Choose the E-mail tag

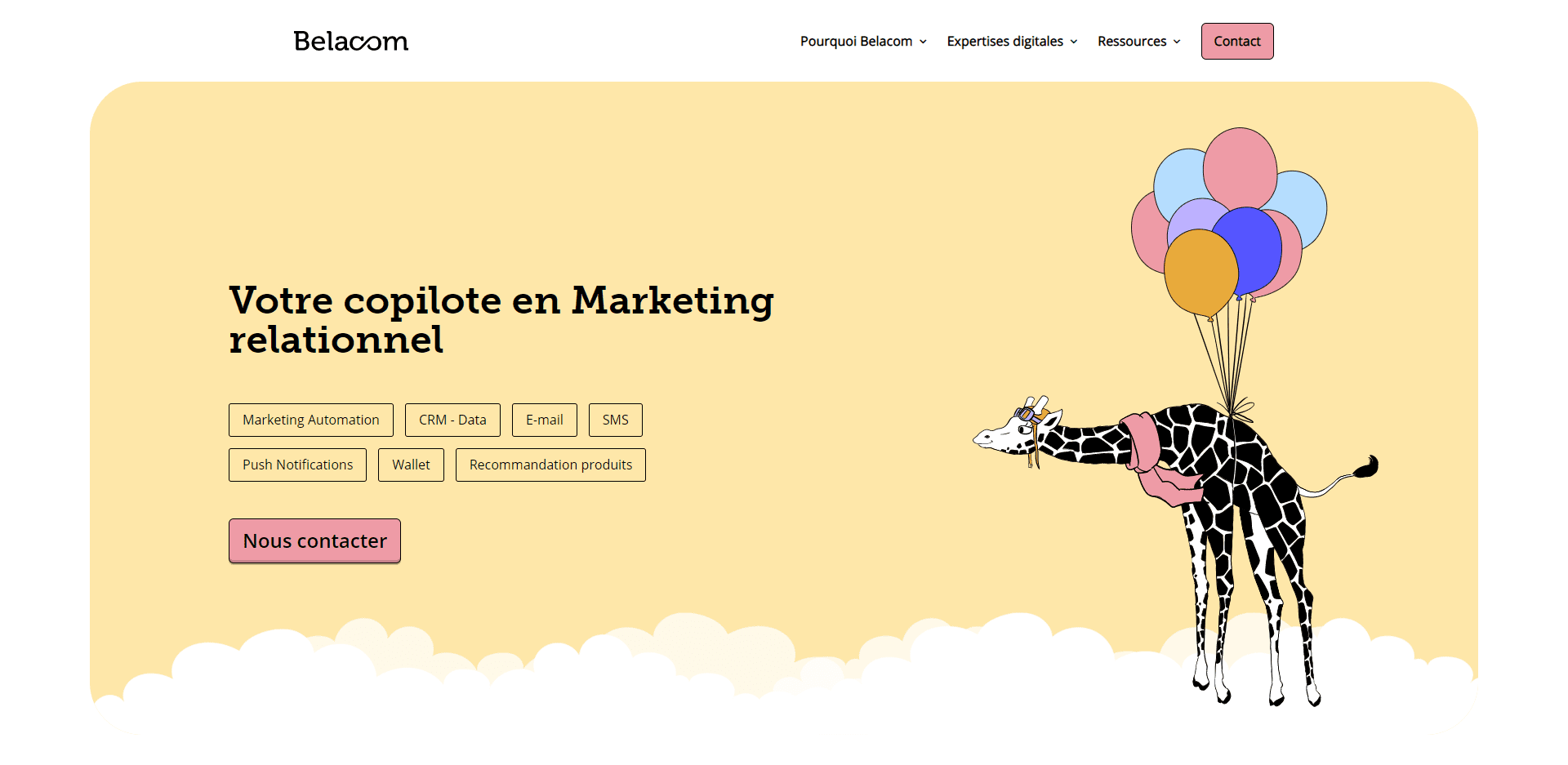point(545,420)
